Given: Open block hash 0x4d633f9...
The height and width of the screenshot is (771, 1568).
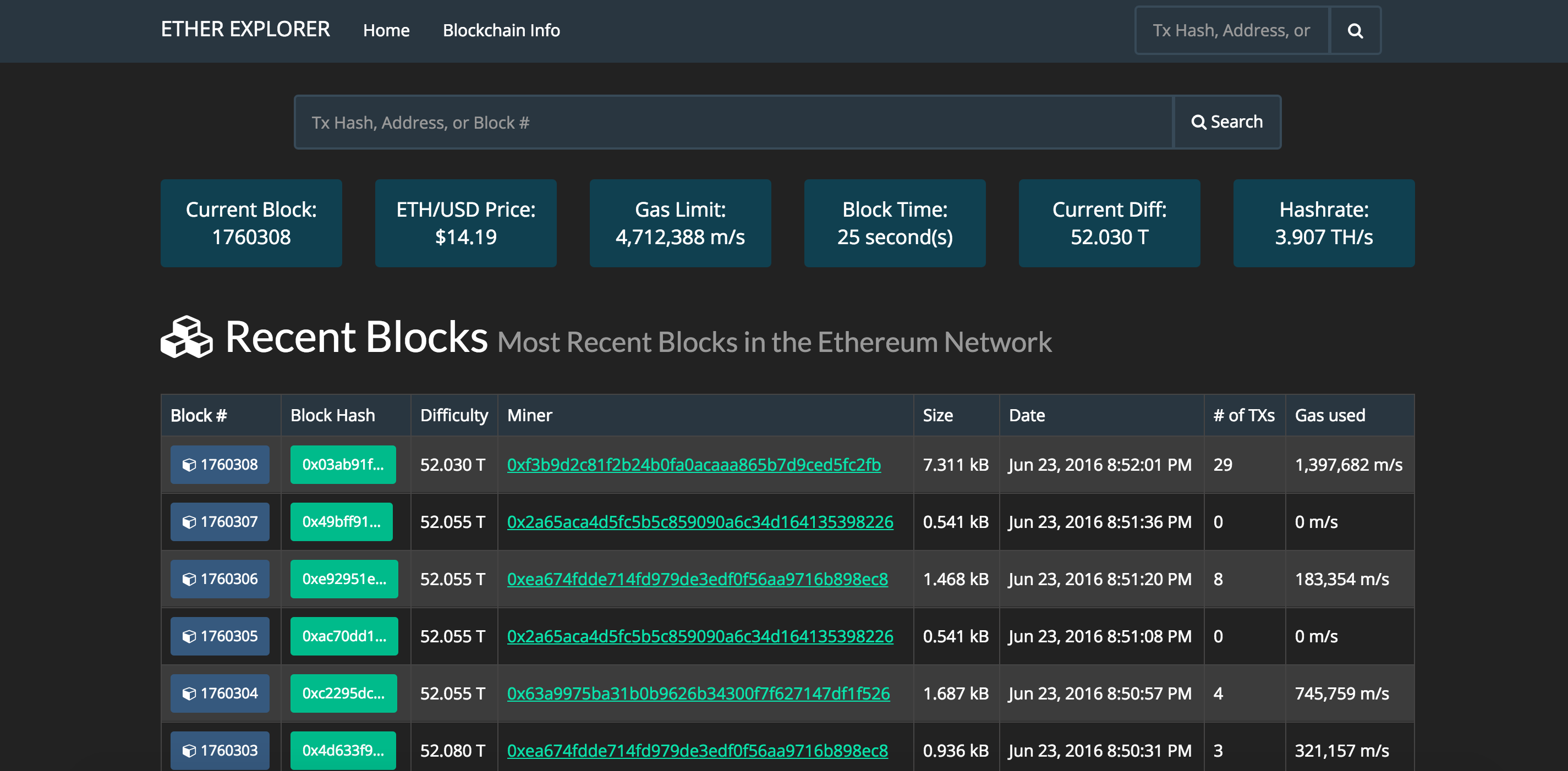Looking at the screenshot, I should 344,750.
